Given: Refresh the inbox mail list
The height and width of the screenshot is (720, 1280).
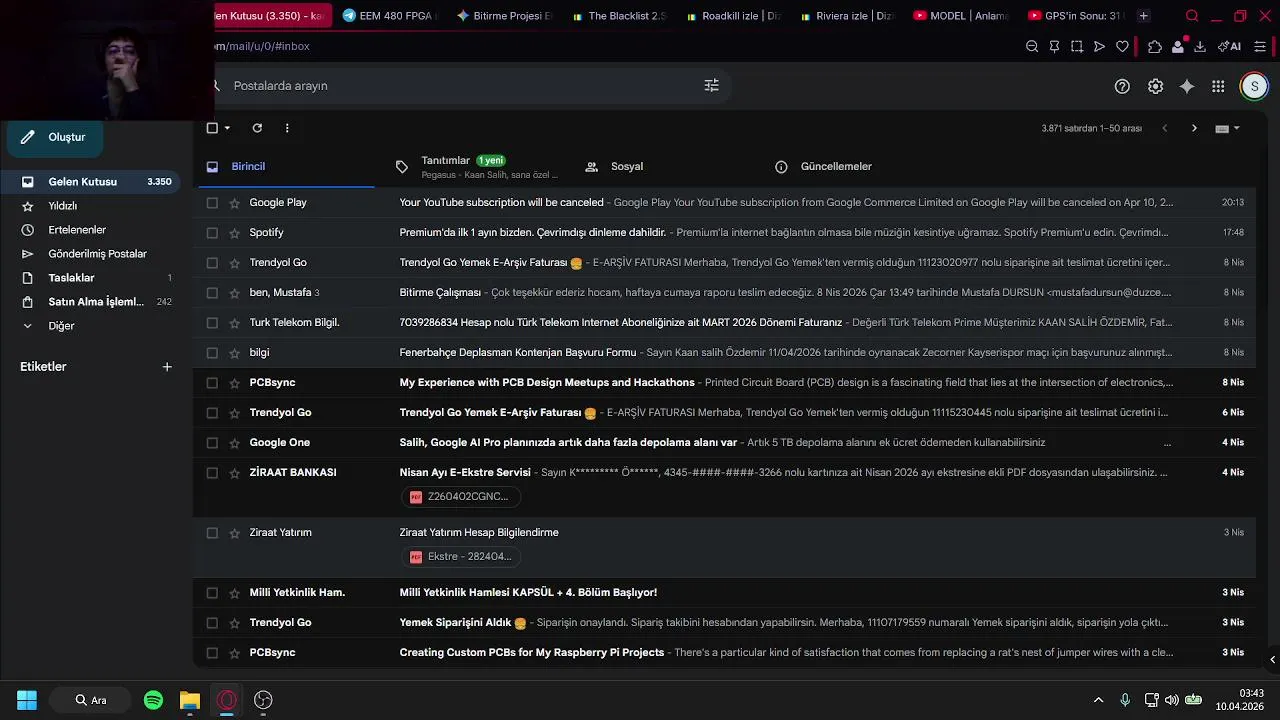Looking at the screenshot, I should pyautogui.click(x=257, y=128).
